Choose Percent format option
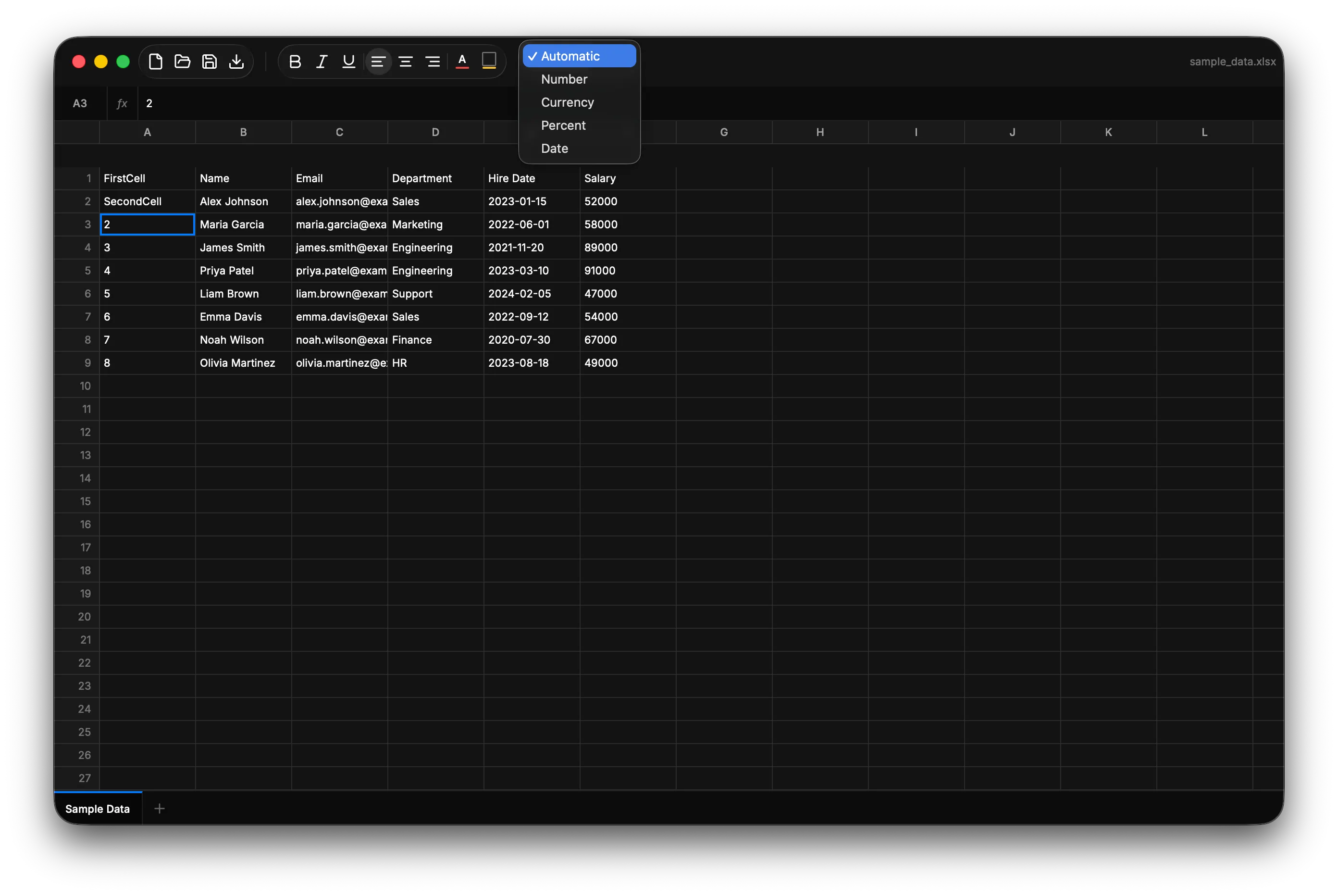 click(x=579, y=125)
